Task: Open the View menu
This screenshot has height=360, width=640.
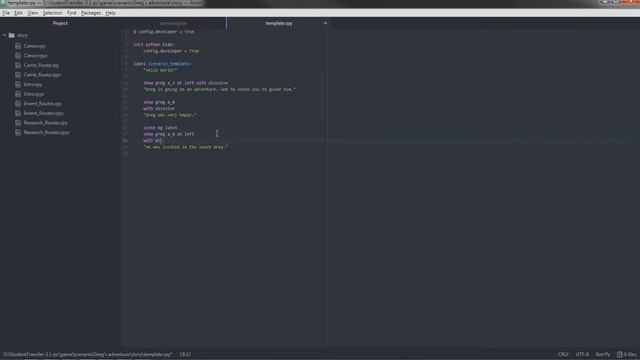Action: tap(32, 13)
